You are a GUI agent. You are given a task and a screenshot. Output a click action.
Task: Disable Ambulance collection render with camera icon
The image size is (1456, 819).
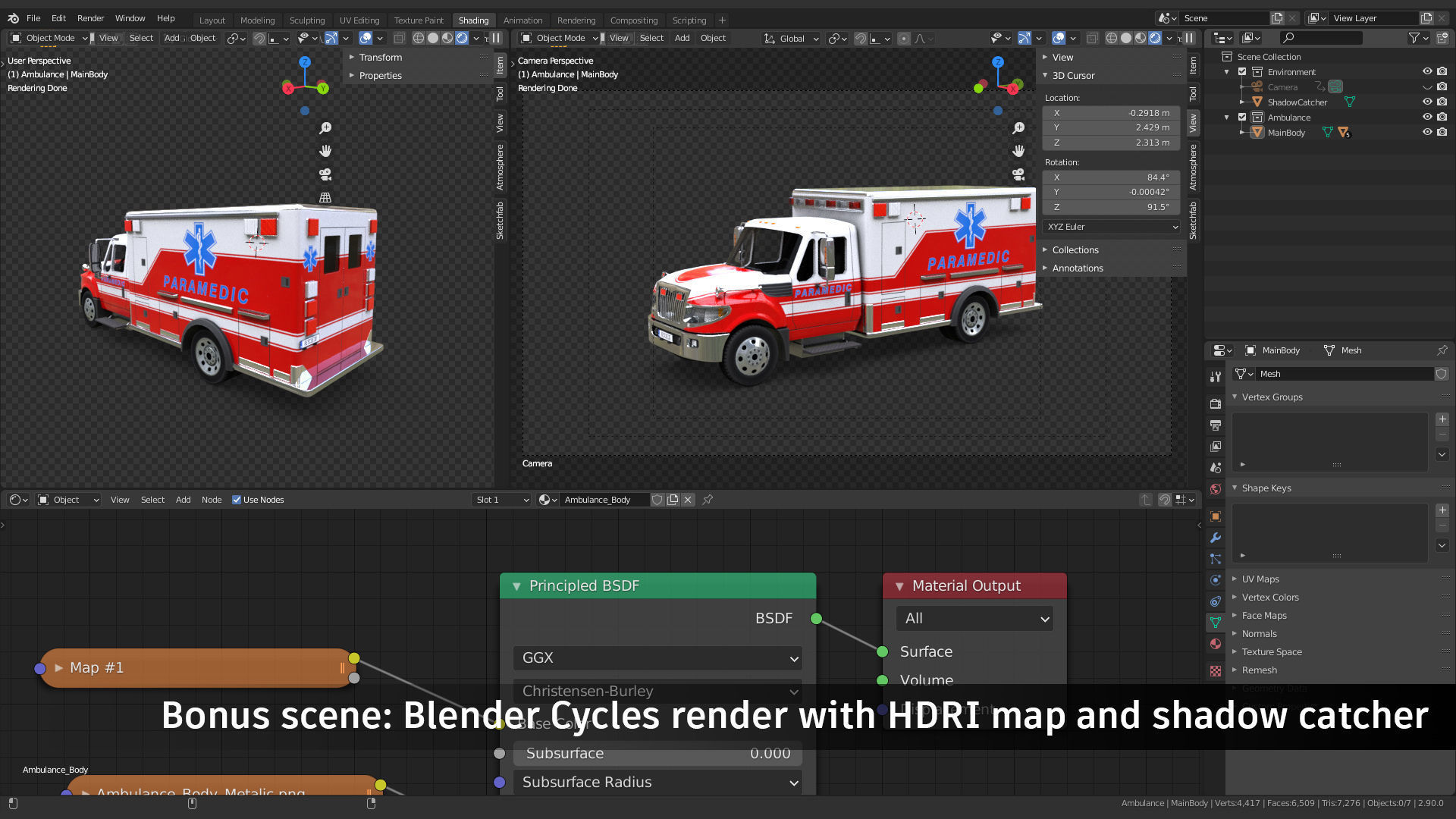(x=1442, y=117)
